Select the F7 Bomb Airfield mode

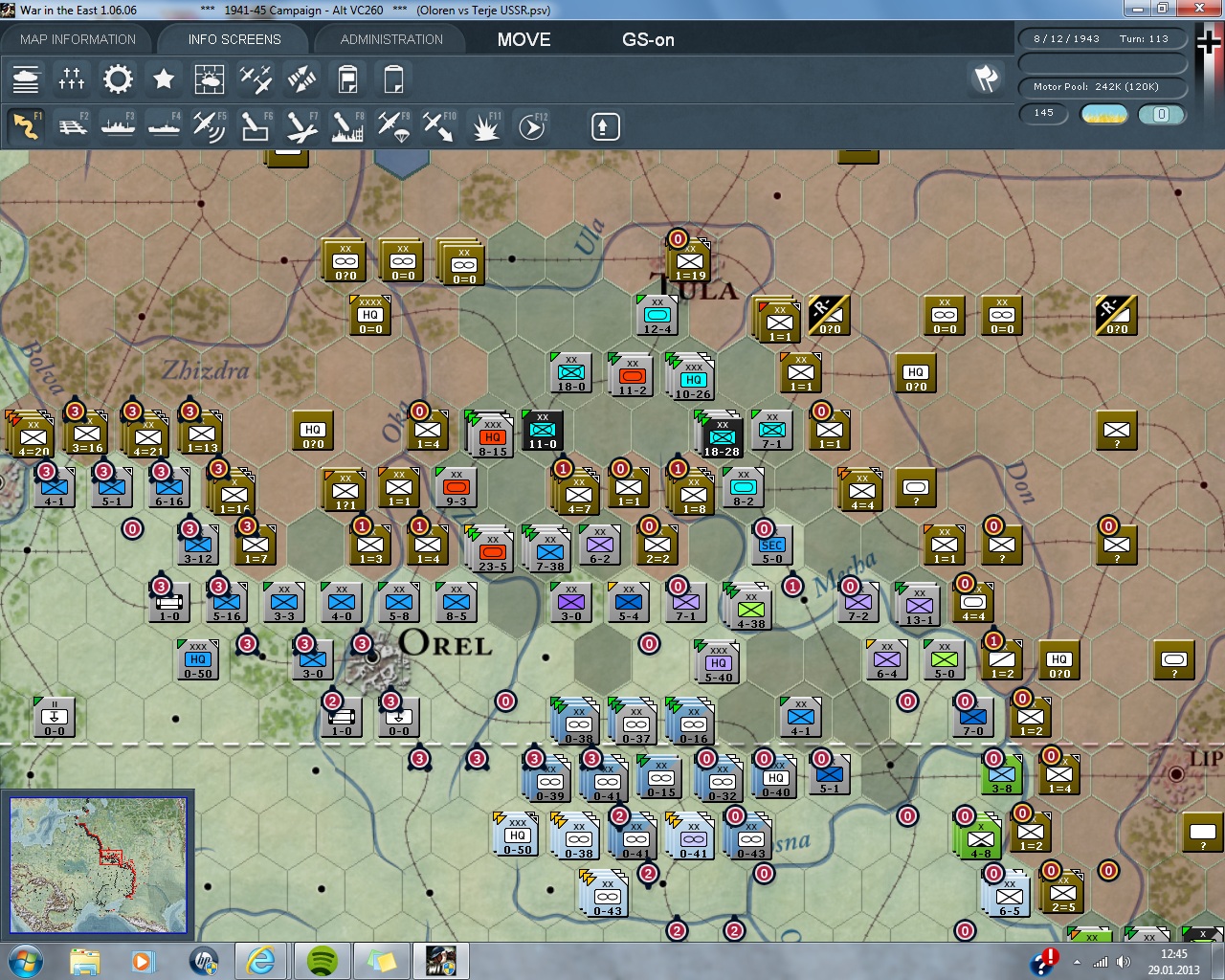point(301,126)
